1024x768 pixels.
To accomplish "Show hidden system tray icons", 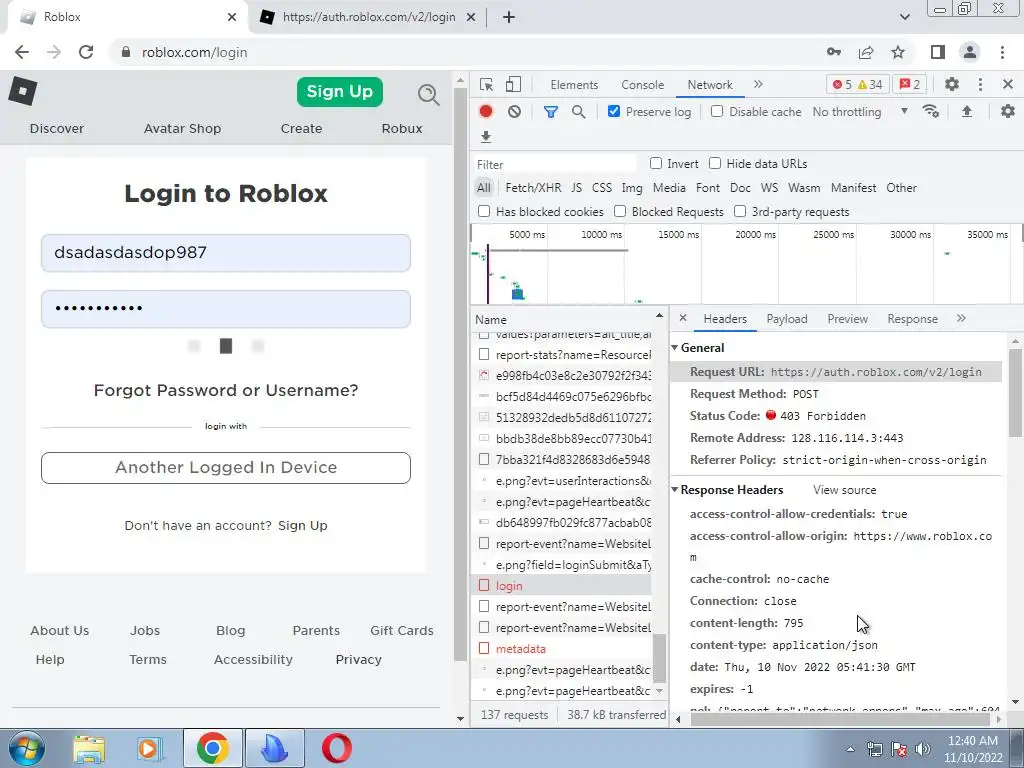I will click(x=850, y=749).
